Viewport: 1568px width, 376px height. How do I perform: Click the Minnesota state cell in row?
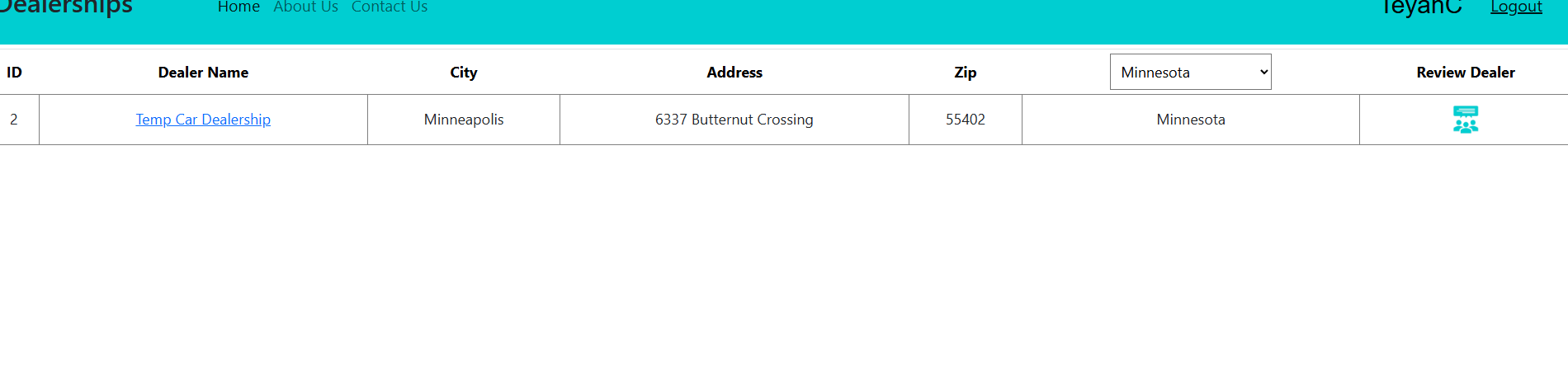coord(1191,120)
